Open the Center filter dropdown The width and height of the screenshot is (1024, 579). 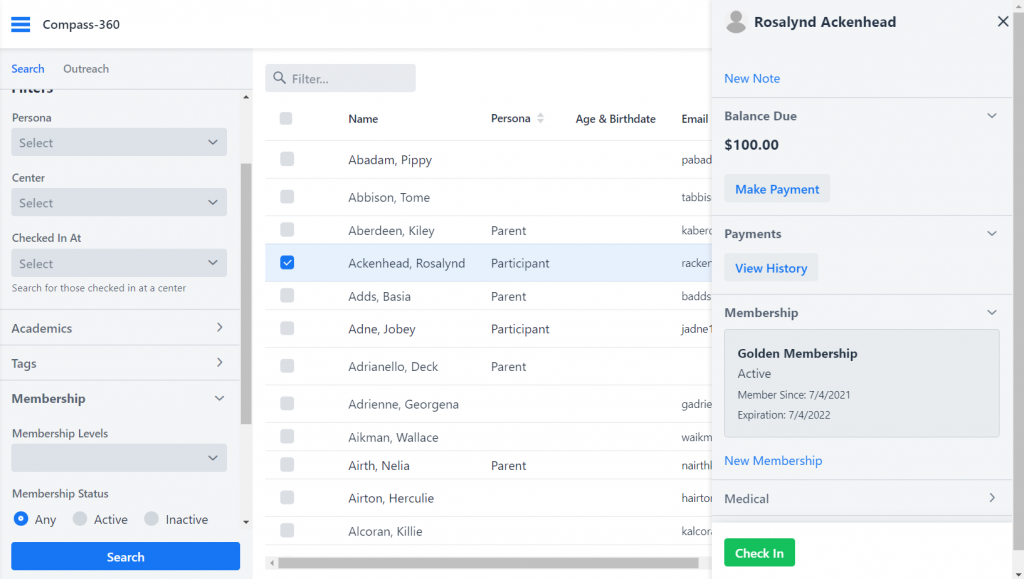(119, 202)
